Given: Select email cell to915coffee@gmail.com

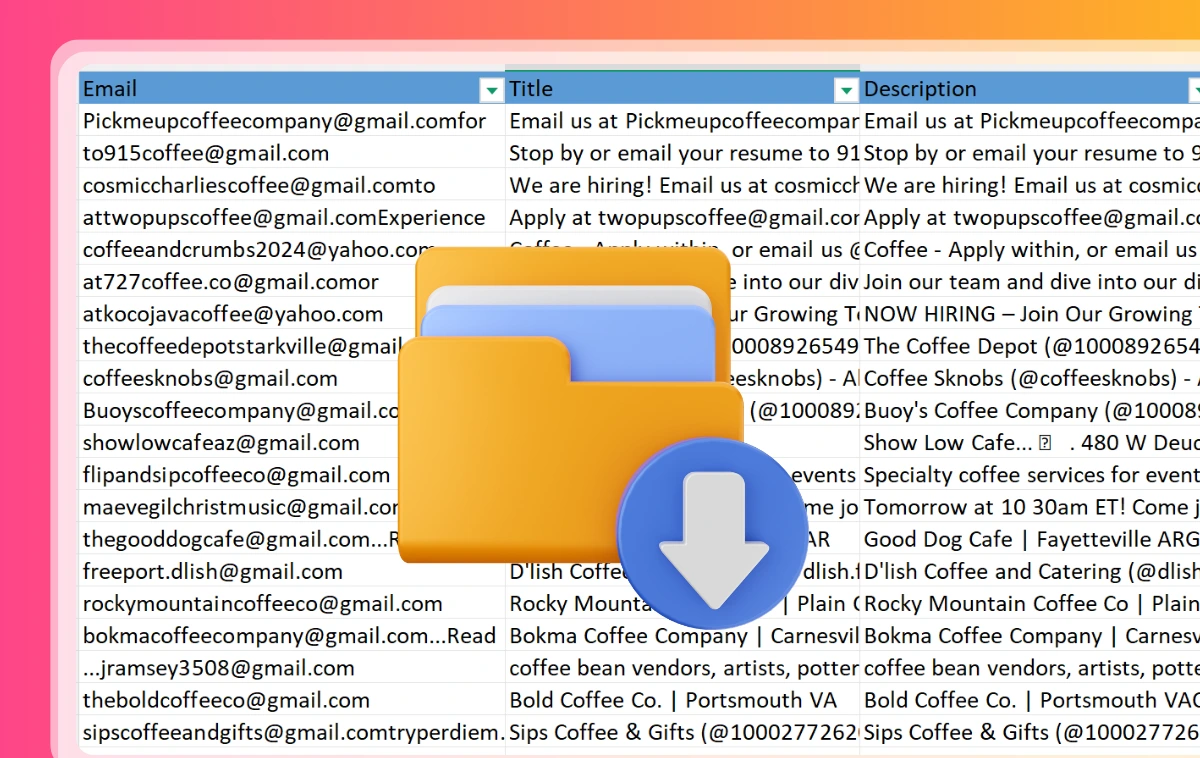Looking at the screenshot, I should pyautogui.click(x=292, y=153).
